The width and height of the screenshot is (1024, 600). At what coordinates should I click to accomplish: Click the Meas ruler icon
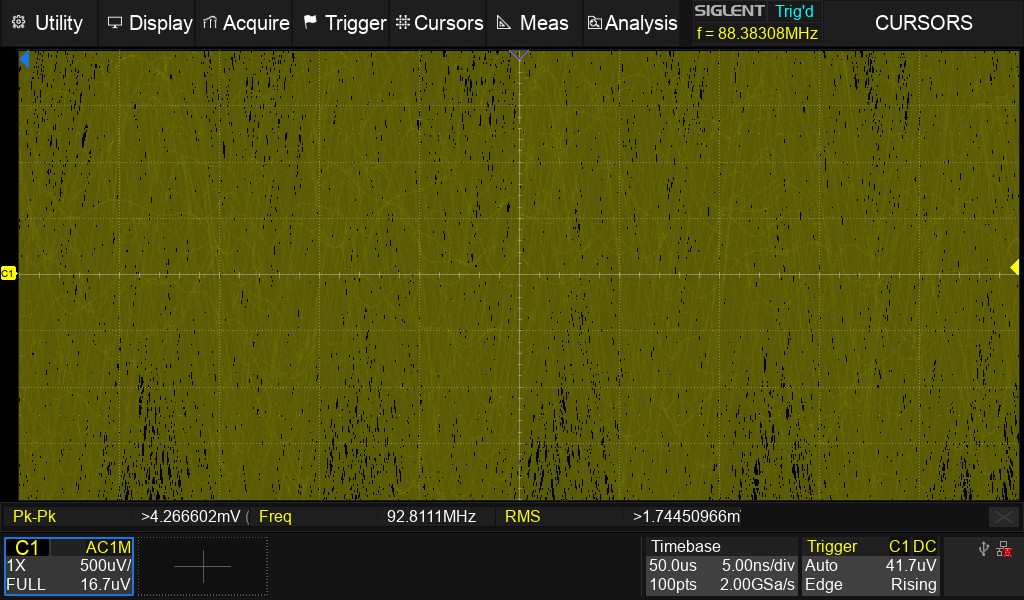point(504,23)
